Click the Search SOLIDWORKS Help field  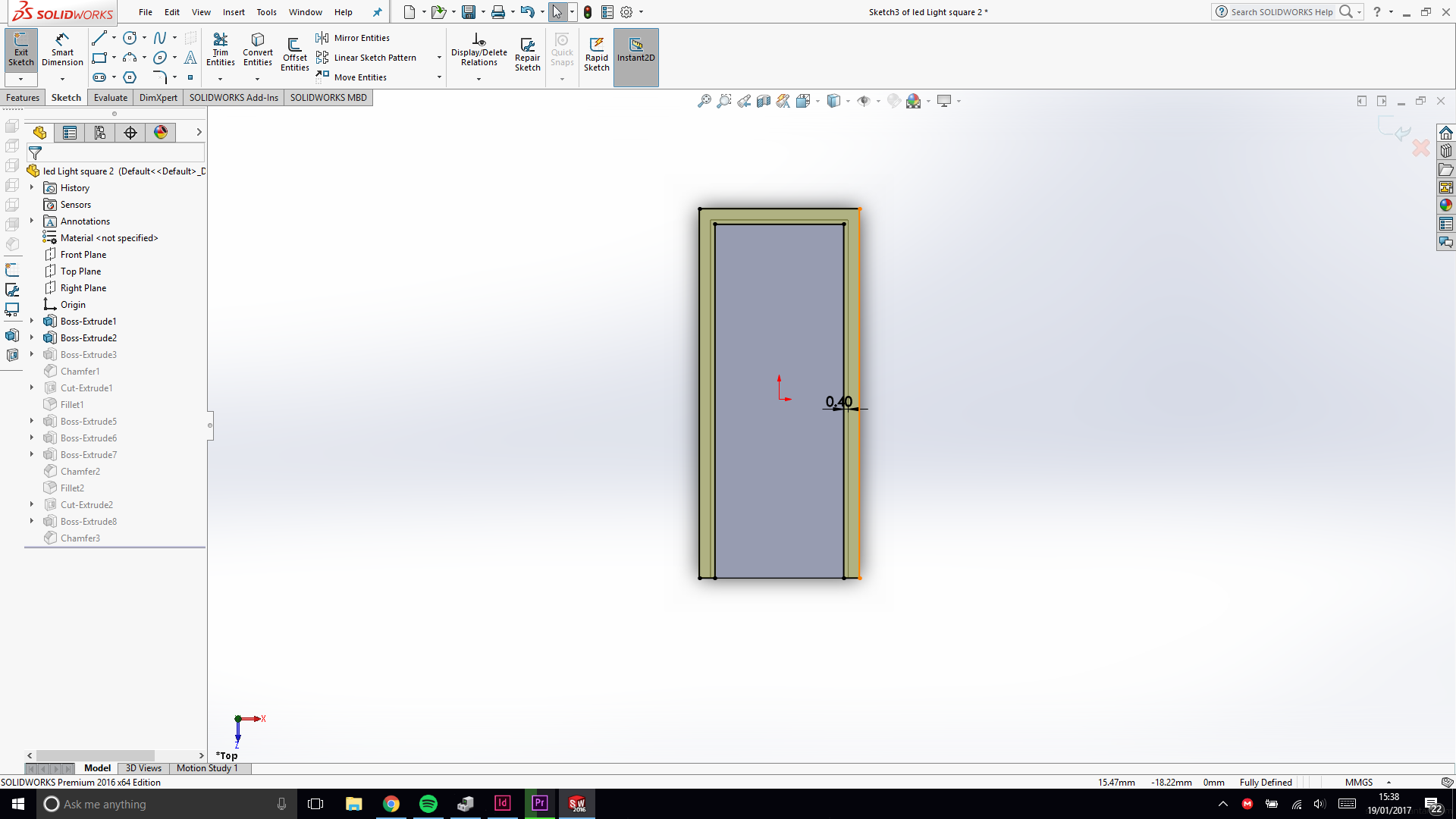tap(1282, 12)
